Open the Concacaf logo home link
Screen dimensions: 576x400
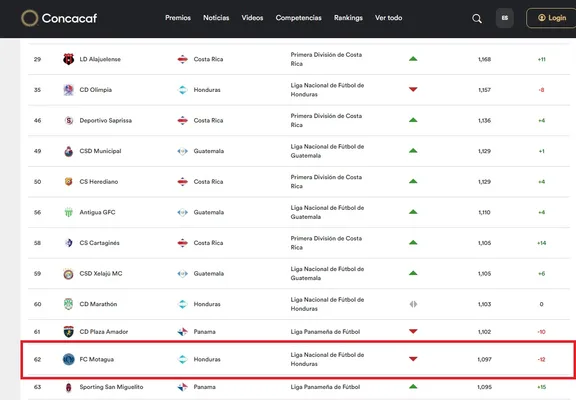(59, 18)
